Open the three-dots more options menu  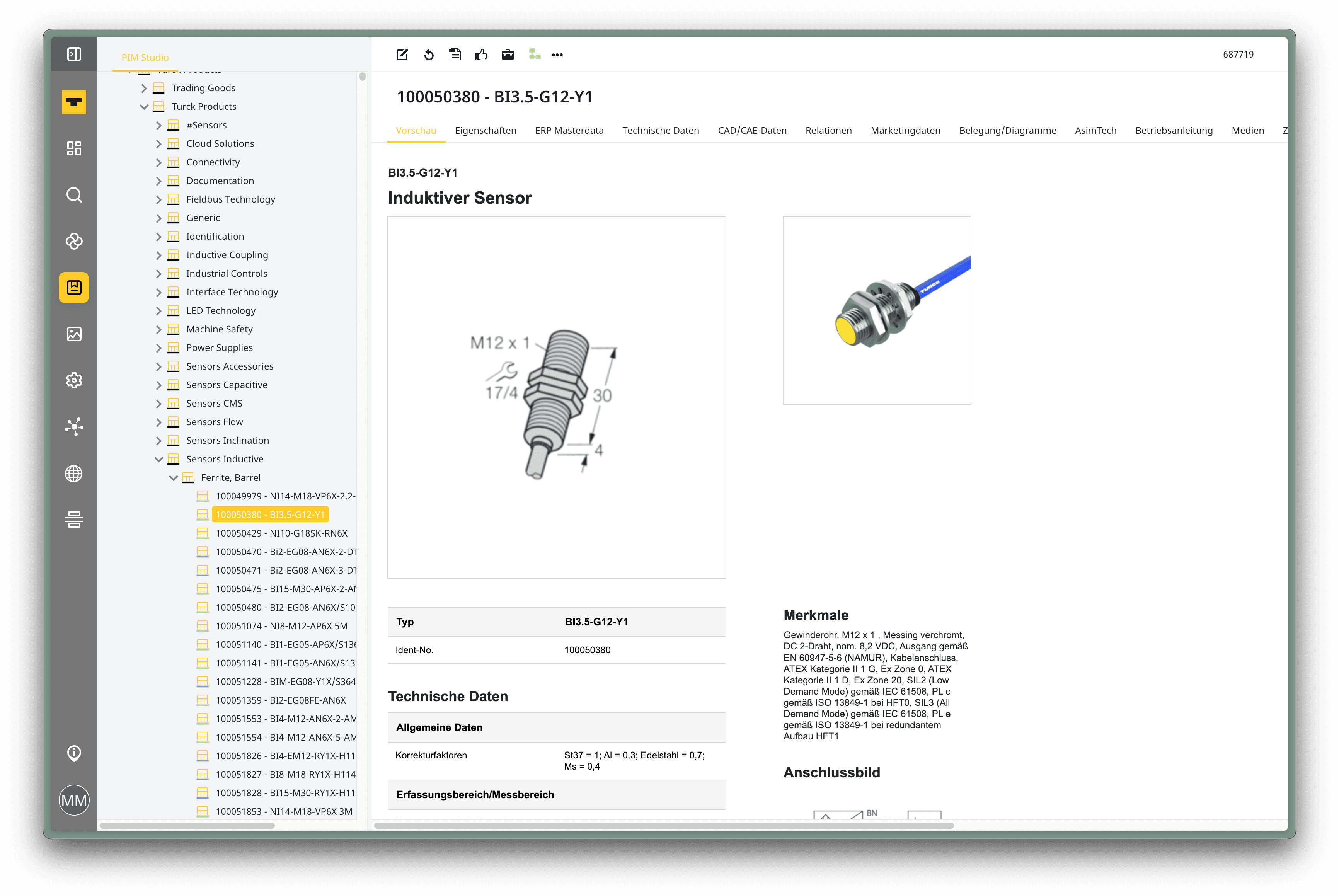(557, 55)
